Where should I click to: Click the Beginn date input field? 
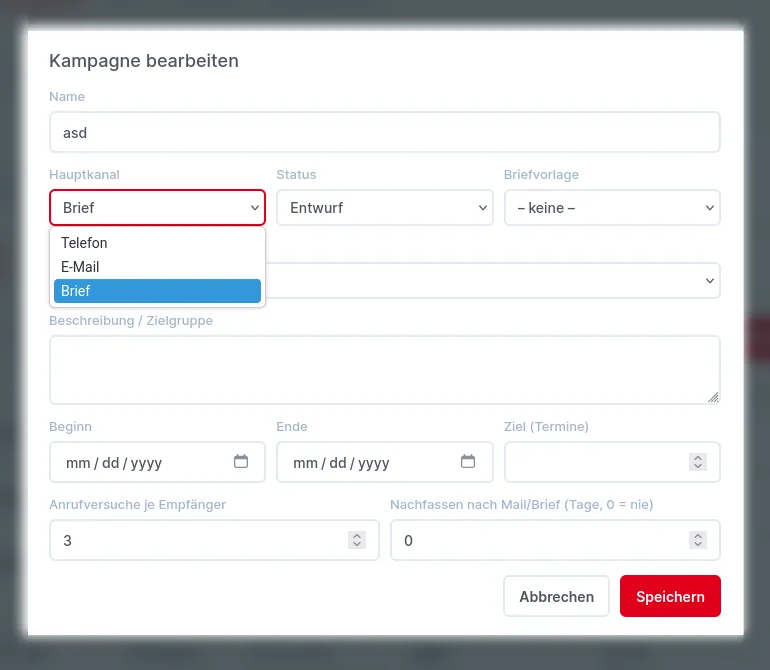pyautogui.click(x=157, y=462)
